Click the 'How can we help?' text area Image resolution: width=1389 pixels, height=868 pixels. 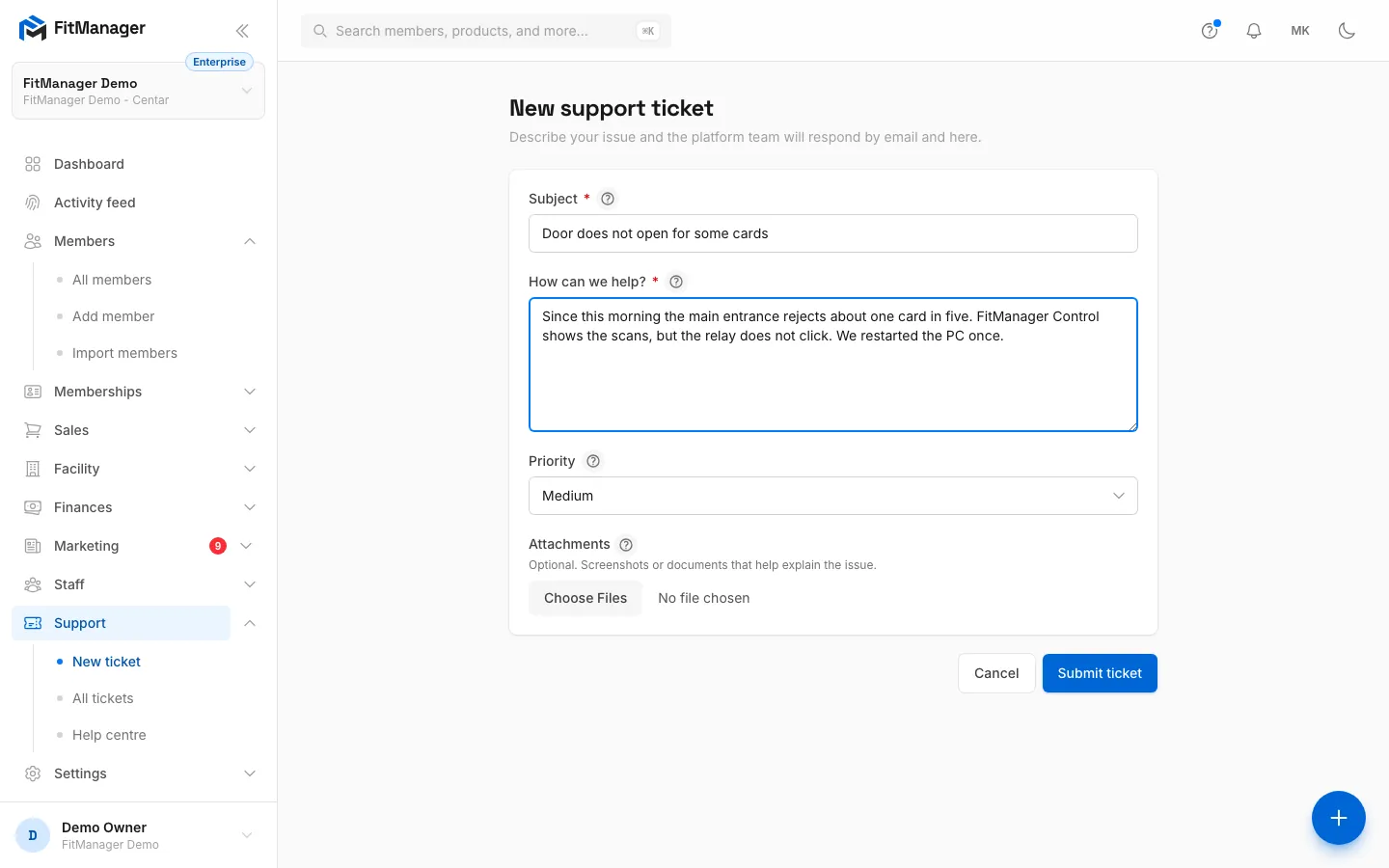click(833, 365)
